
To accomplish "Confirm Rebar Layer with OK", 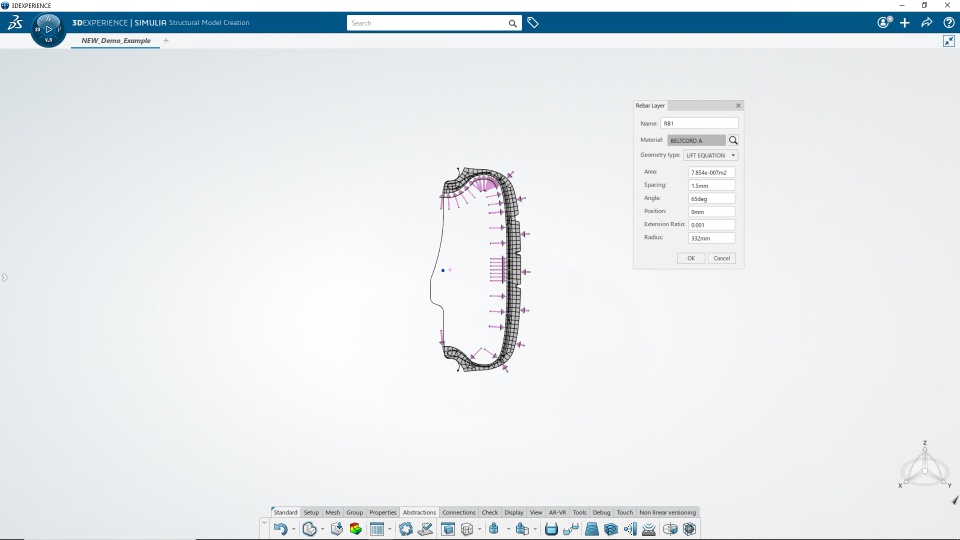I will pos(691,258).
